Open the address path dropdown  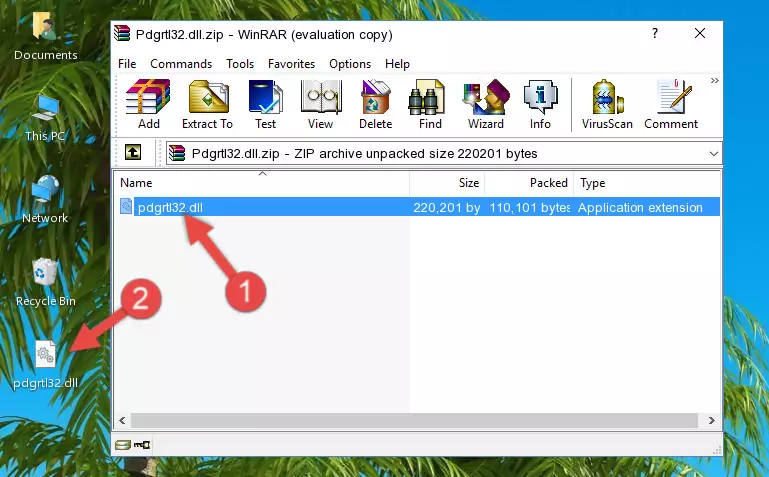click(x=714, y=153)
